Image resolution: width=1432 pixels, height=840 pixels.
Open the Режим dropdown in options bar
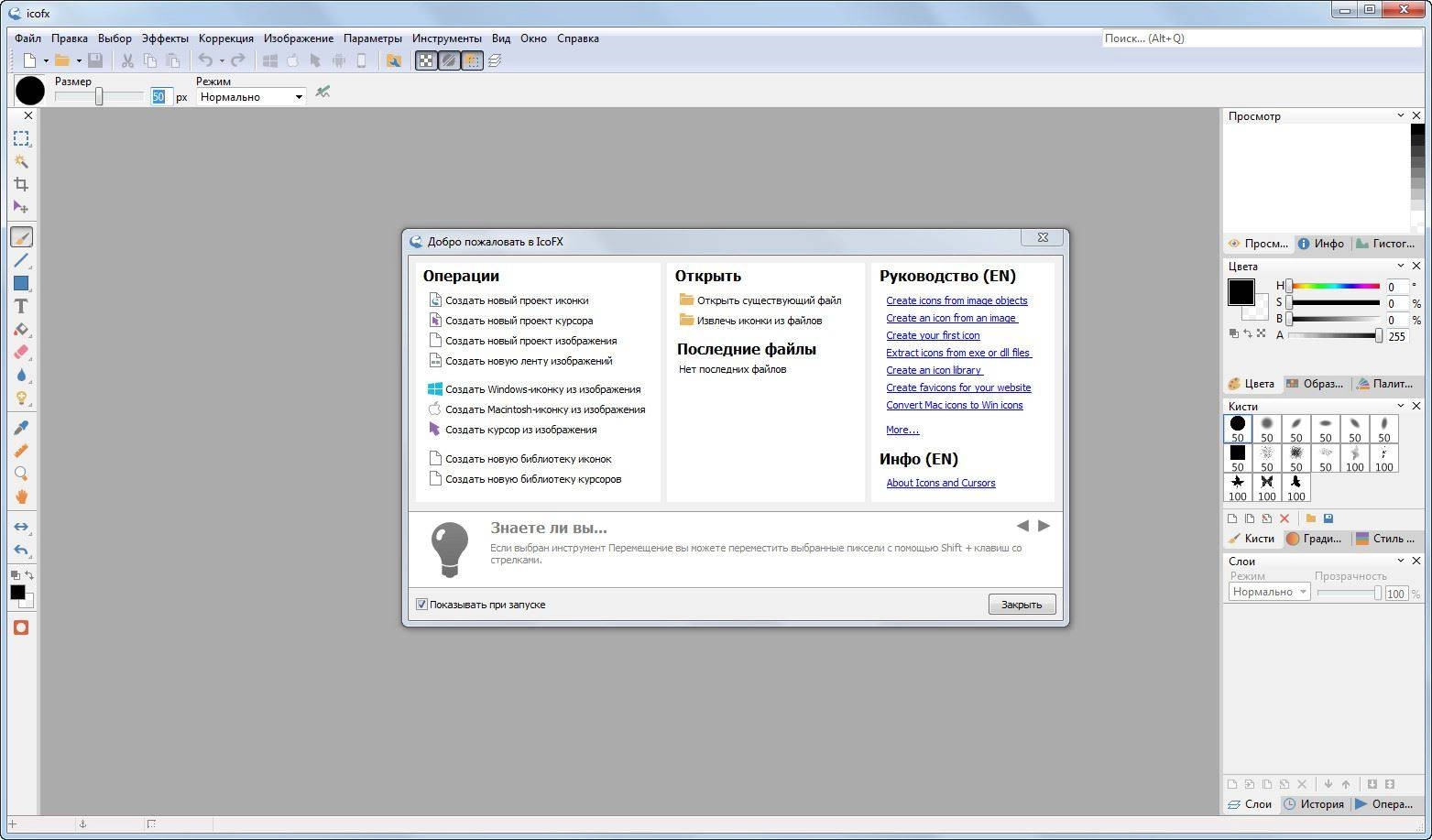251,96
